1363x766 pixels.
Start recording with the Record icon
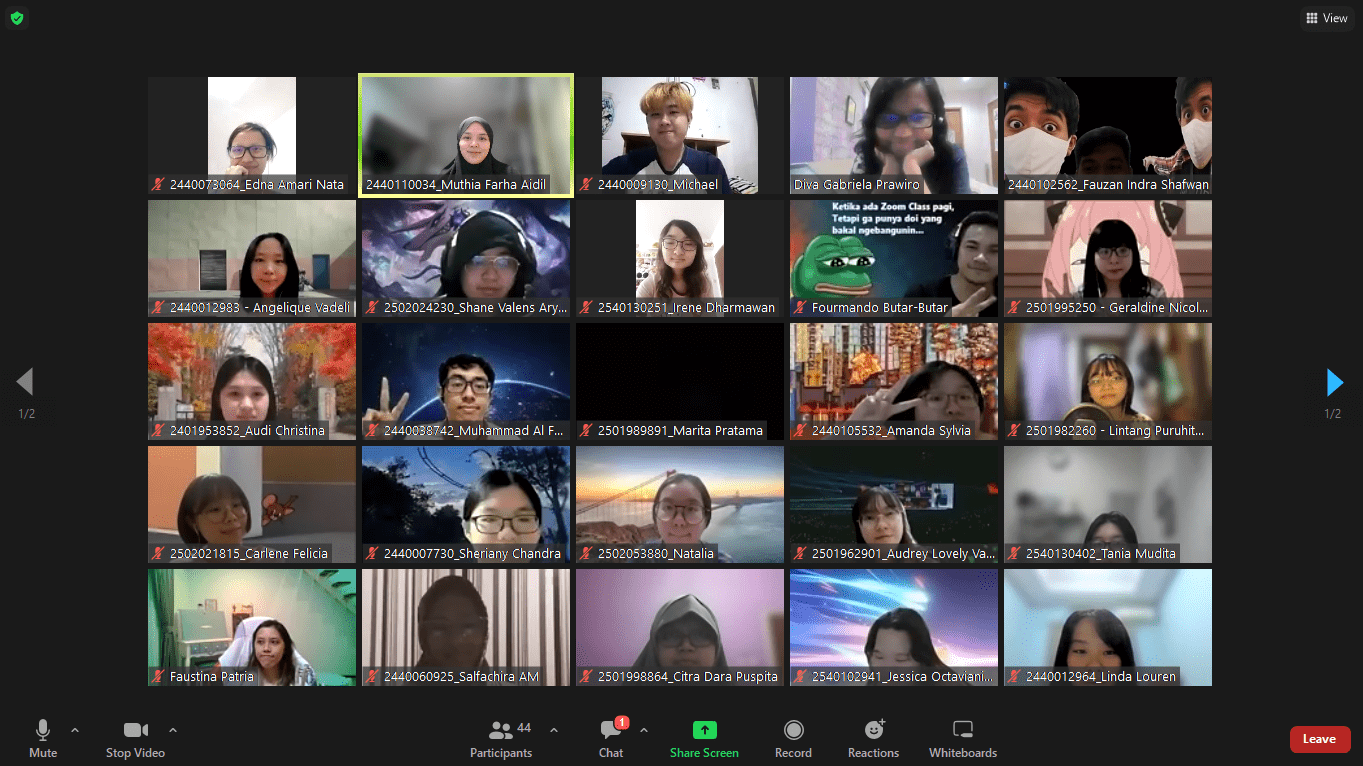[793, 738]
